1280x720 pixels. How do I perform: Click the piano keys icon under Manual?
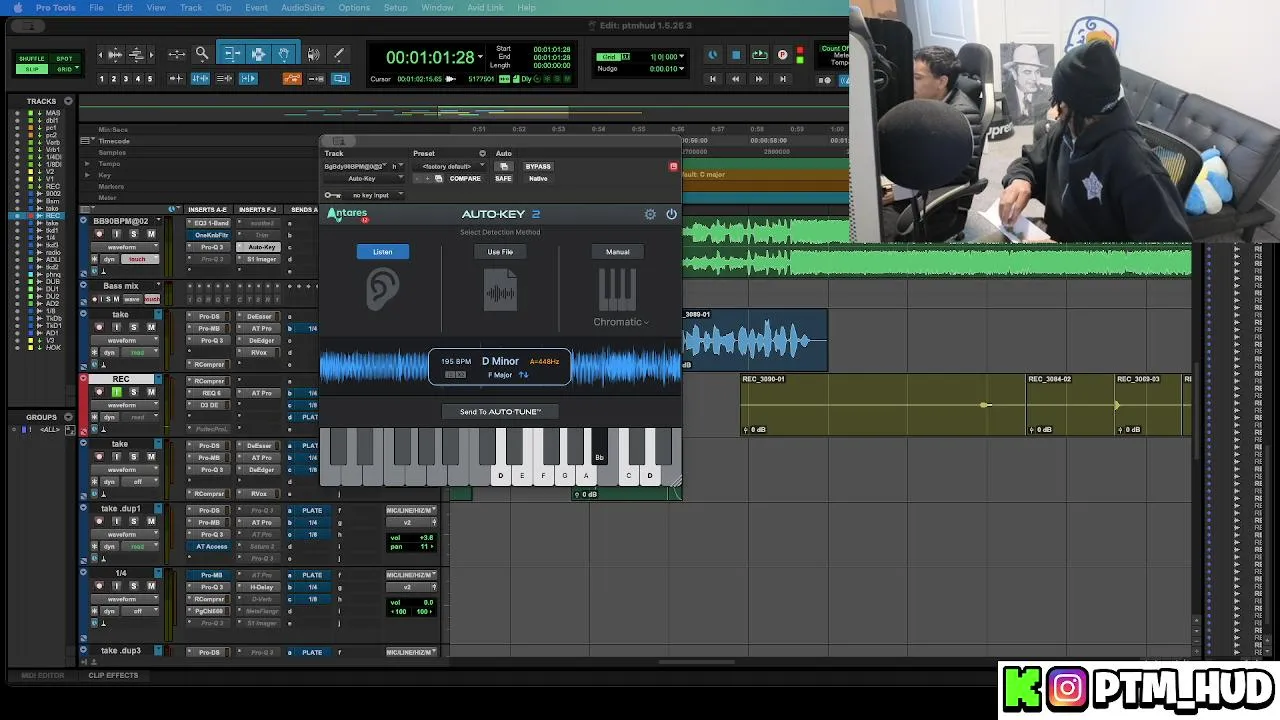coord(617,289)
